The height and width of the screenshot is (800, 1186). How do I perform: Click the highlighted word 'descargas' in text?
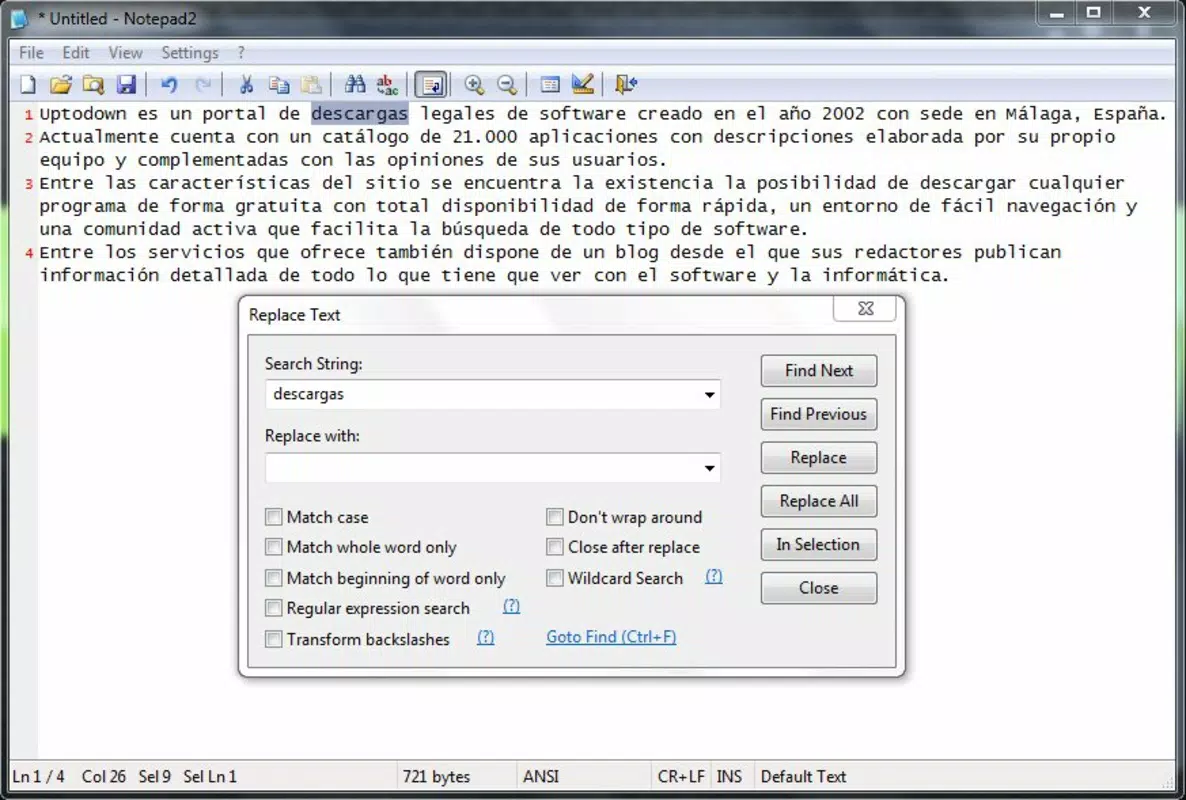[360, 113]
